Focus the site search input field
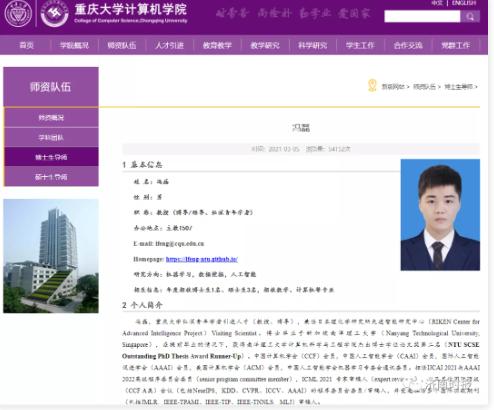The height and width of the screenshot is (410, 494). click(422, 16)
